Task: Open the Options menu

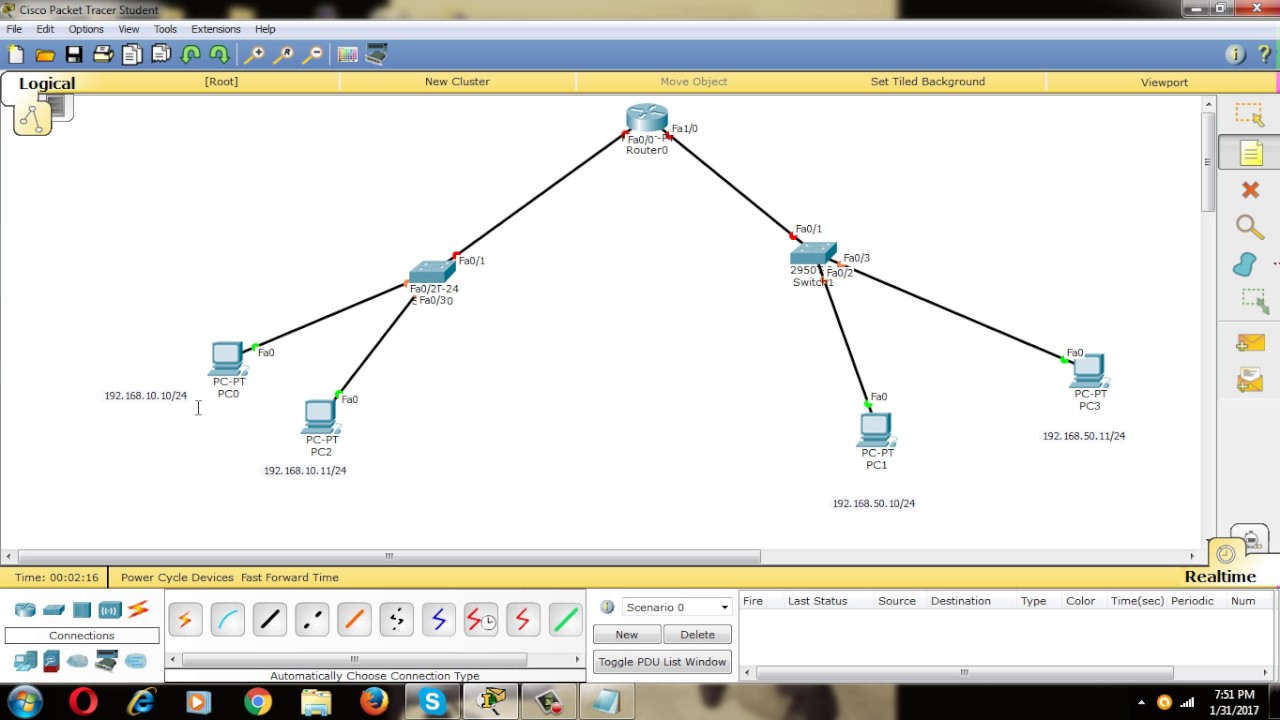Action: (x=86, y=29)
